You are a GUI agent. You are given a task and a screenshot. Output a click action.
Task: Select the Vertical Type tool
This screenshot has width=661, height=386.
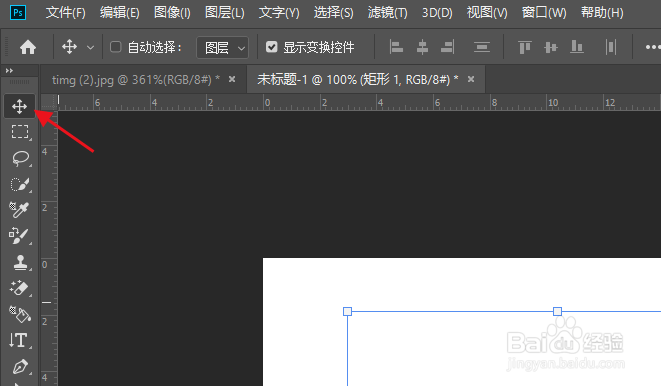19,340
